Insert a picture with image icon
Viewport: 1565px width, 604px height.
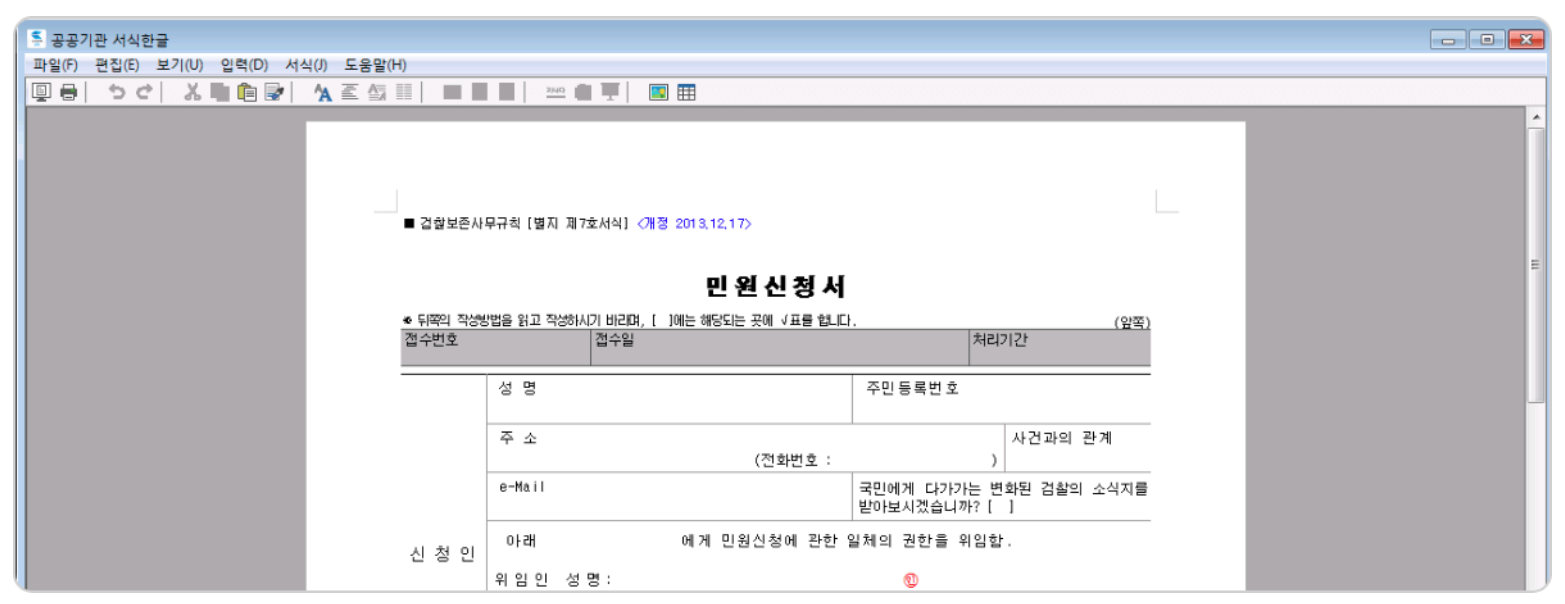tap(658, 92)
